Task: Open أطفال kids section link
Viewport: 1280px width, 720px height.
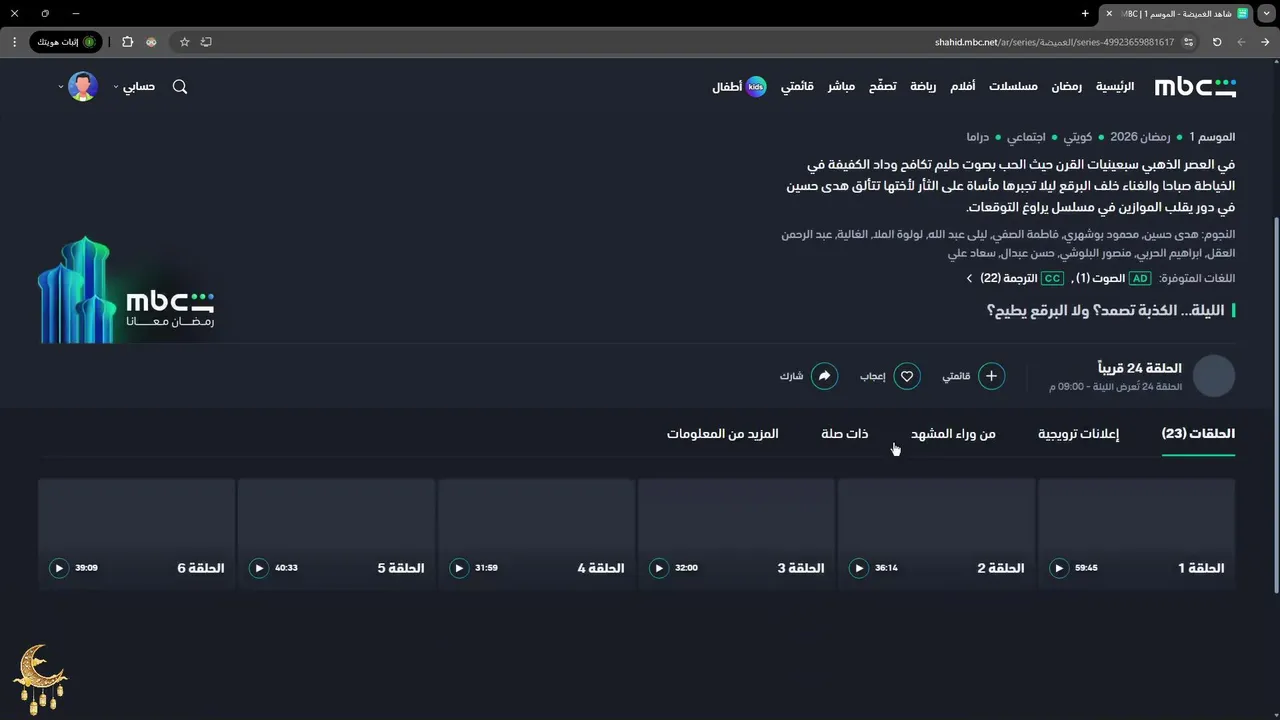Action: (x=727, y=87)
